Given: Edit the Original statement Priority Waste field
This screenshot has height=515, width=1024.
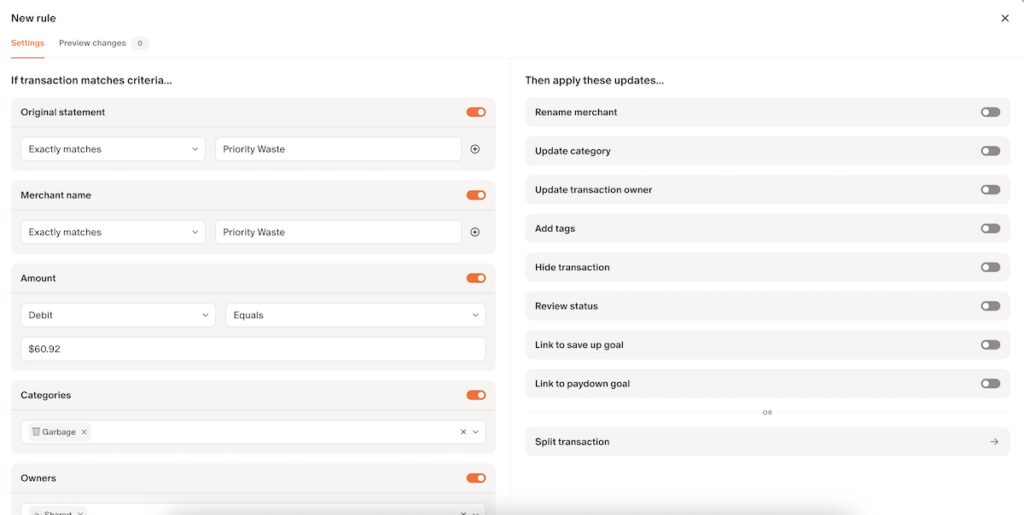Looking at the screenshot, I should pyautogui.click(x=338, y=149).
